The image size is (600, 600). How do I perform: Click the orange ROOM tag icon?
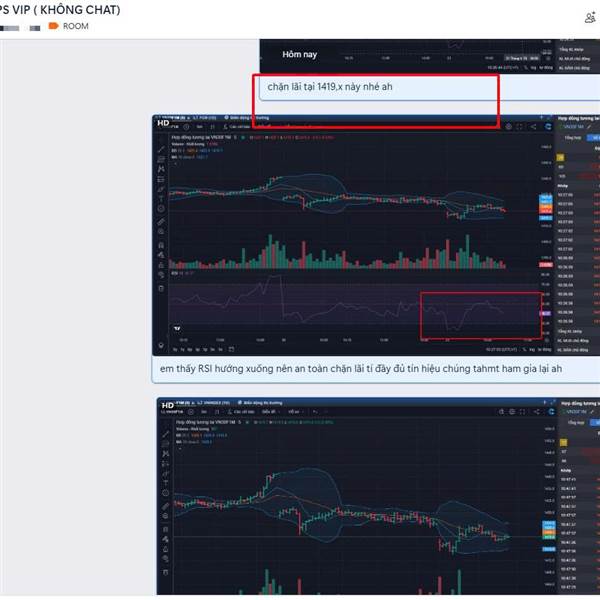click(53, 26)
